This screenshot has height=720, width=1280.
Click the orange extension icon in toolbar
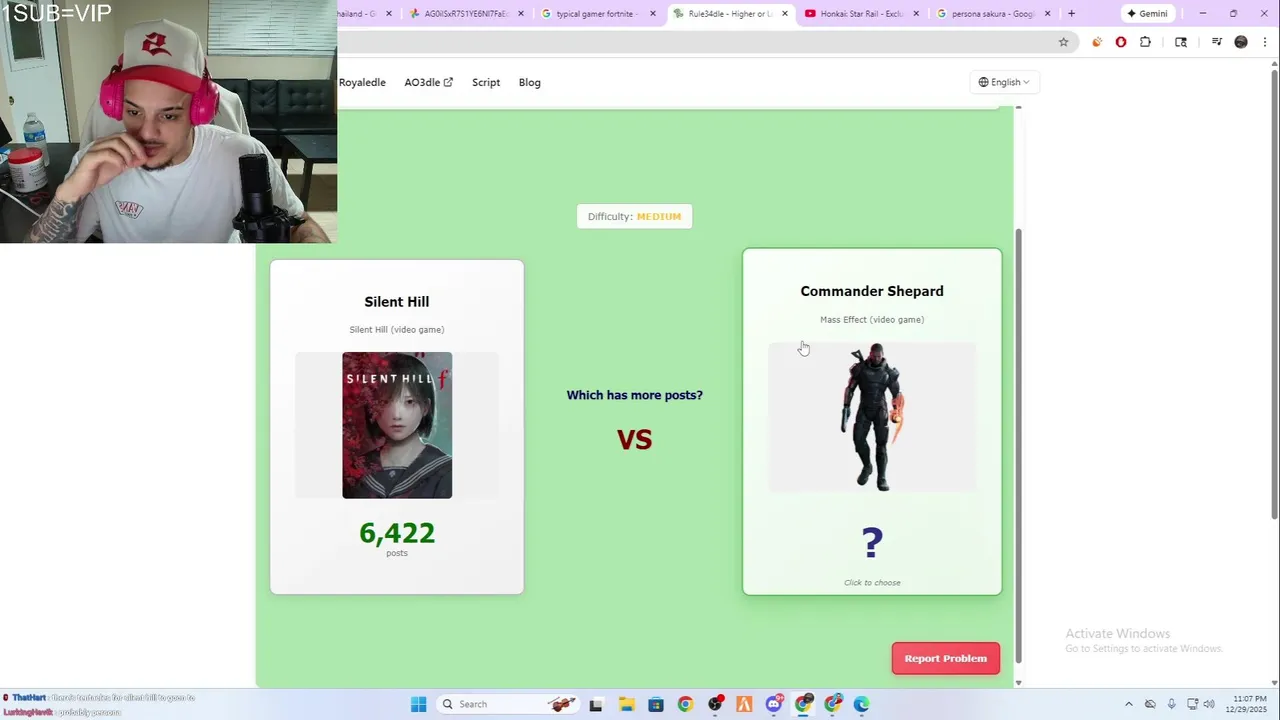(x=1097, y=42)
